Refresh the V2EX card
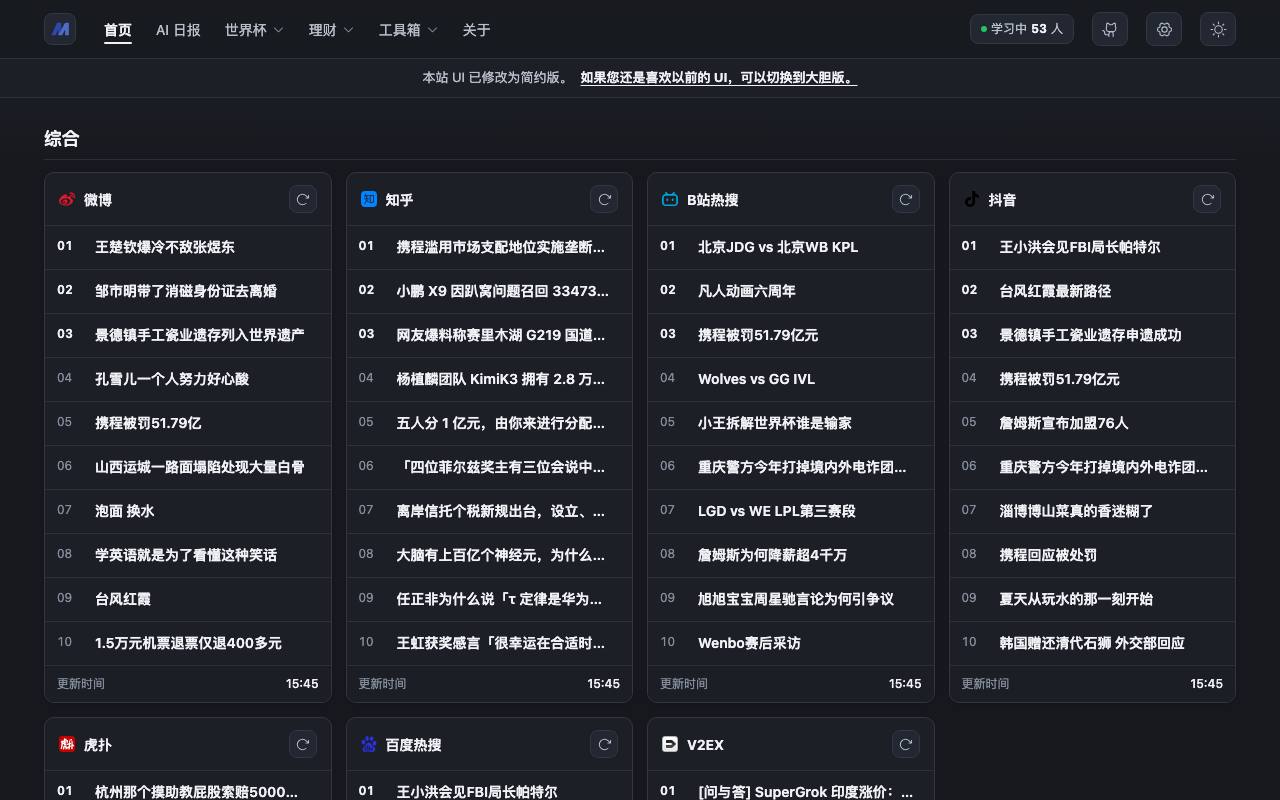 [x=906, y=744]
